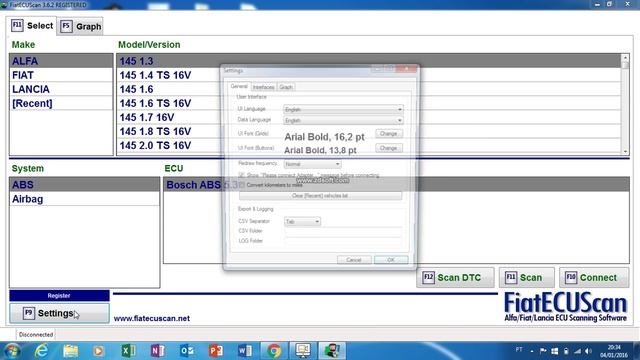
Task: Switch to the main window Graph tab
Action: tap(81, 27)
